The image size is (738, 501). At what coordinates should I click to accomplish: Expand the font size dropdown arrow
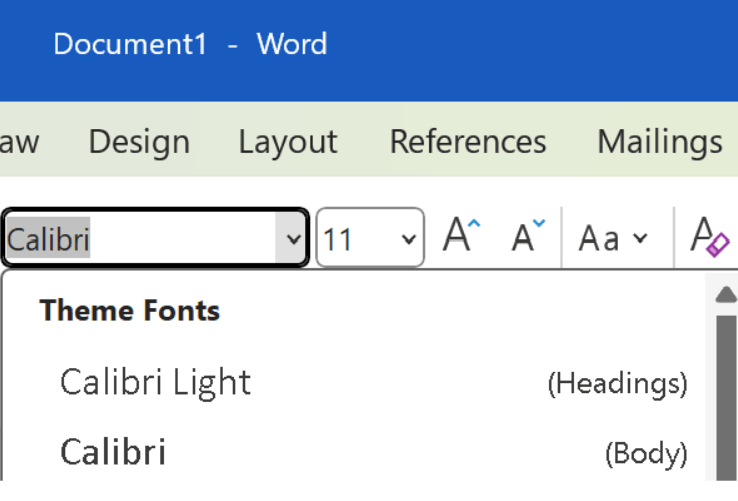click(409, 239)
